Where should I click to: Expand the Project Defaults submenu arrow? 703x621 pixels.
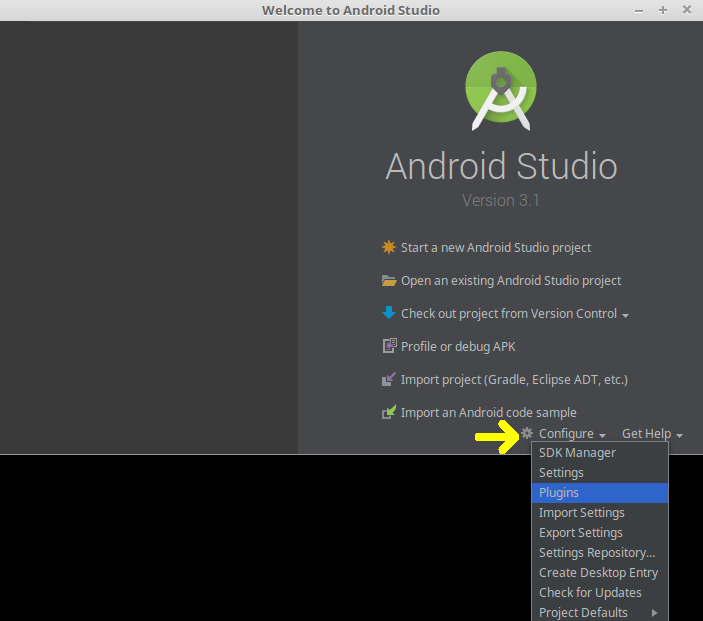click(x=654, y=612)
